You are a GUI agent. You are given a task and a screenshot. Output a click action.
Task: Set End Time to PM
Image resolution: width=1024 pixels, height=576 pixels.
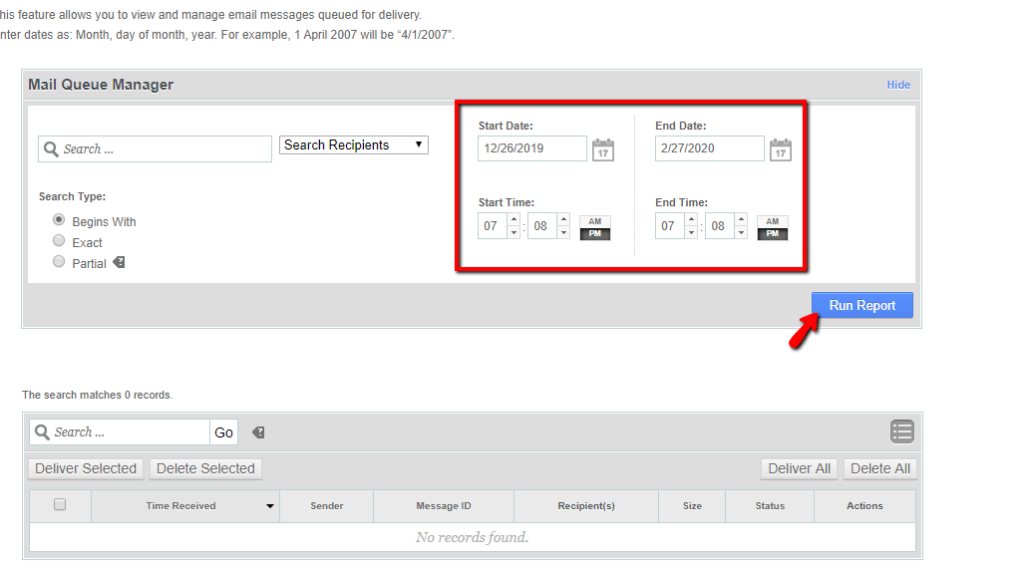click(773, 234)
